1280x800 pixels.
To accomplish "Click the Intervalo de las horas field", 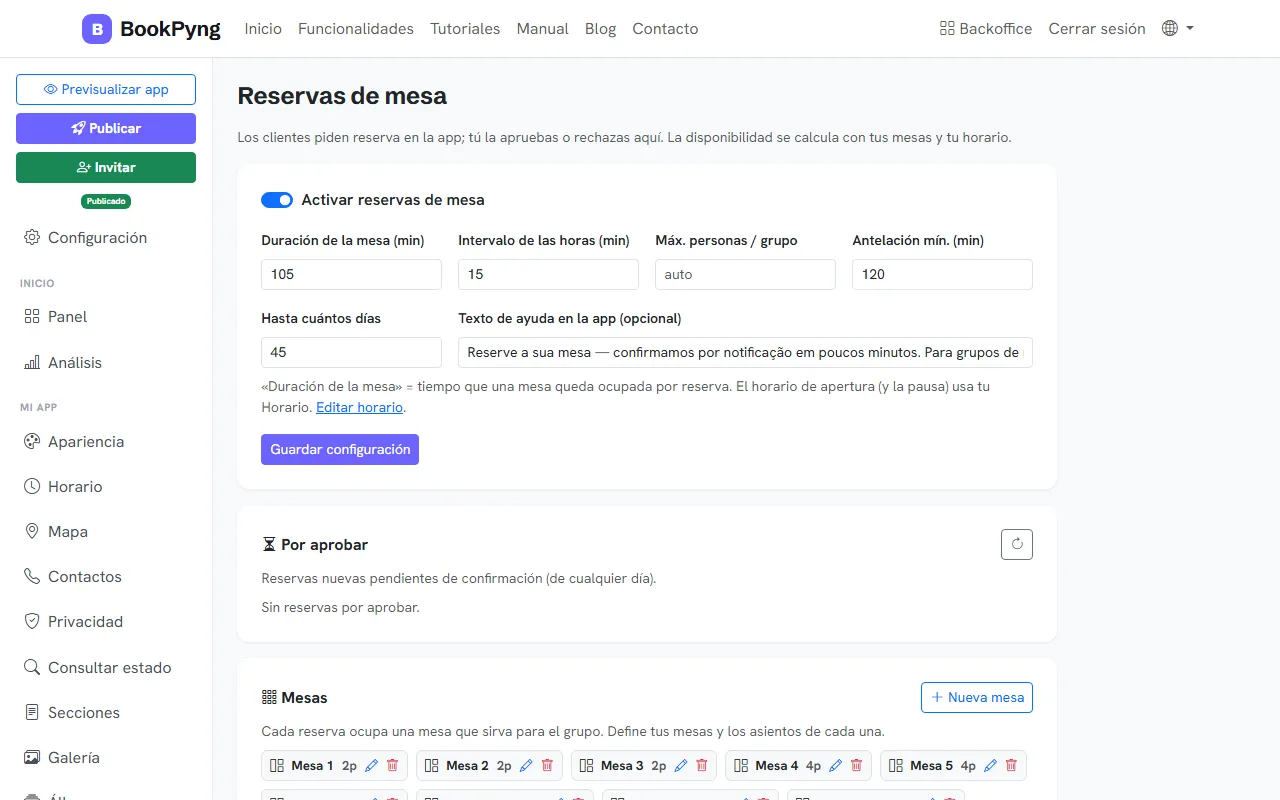I will click(x=548, y=274).
